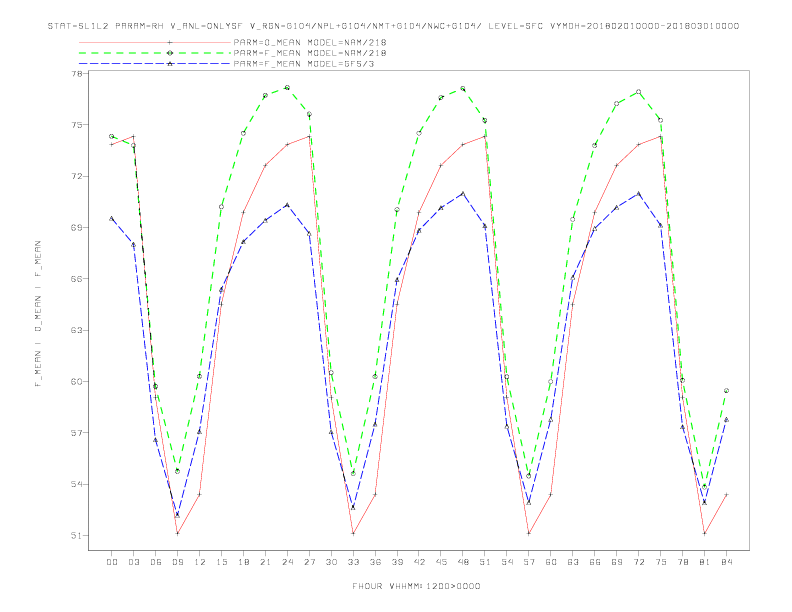Click the horizontal axis title FHOUR VHHMM:1200>0000

[416, 586]
